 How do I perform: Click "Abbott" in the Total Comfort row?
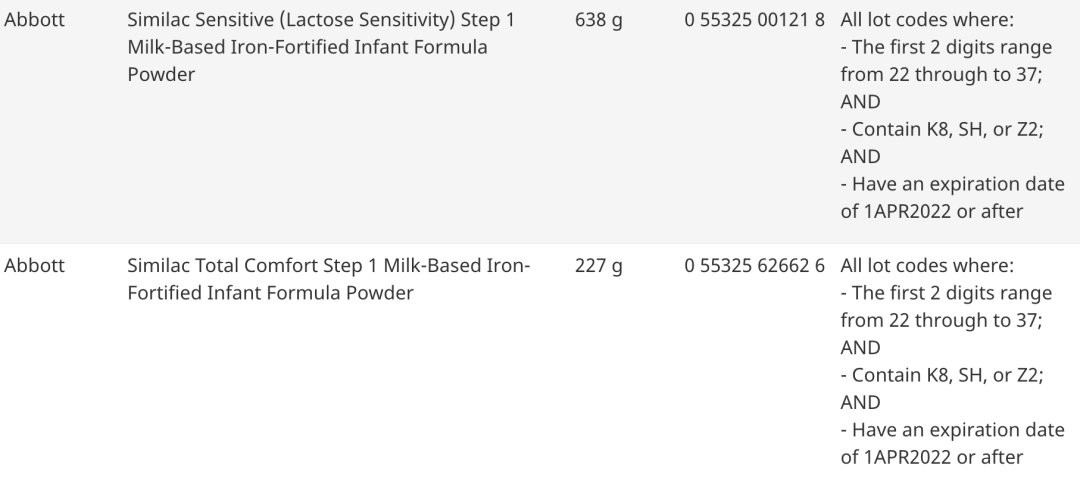(x=36, y=267)
